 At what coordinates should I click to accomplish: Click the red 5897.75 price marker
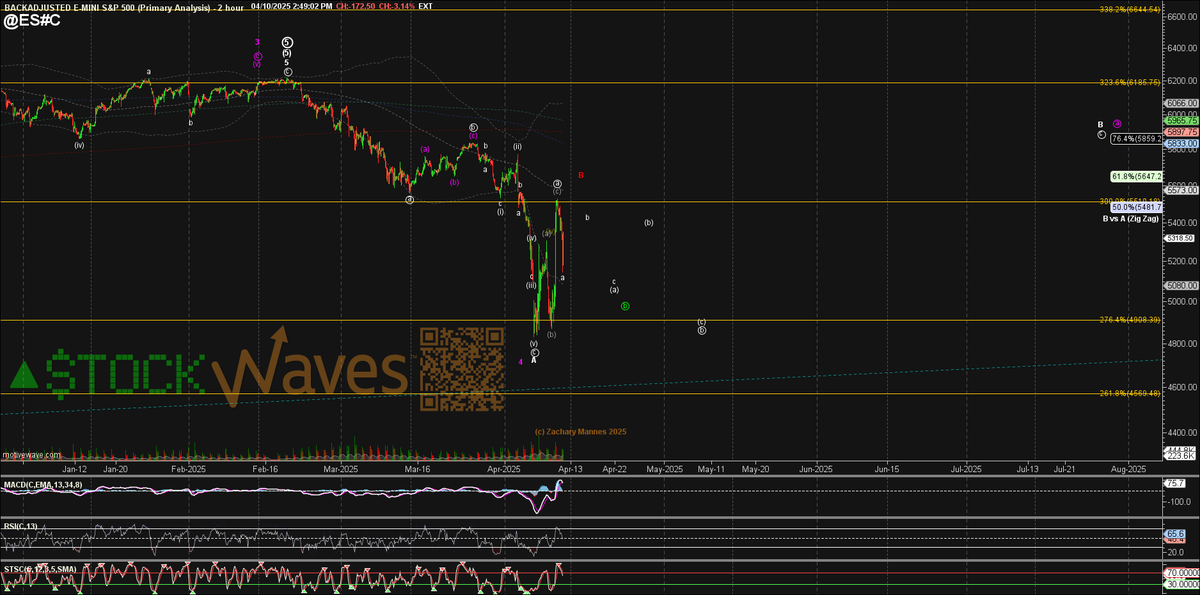click(1182, 131)
